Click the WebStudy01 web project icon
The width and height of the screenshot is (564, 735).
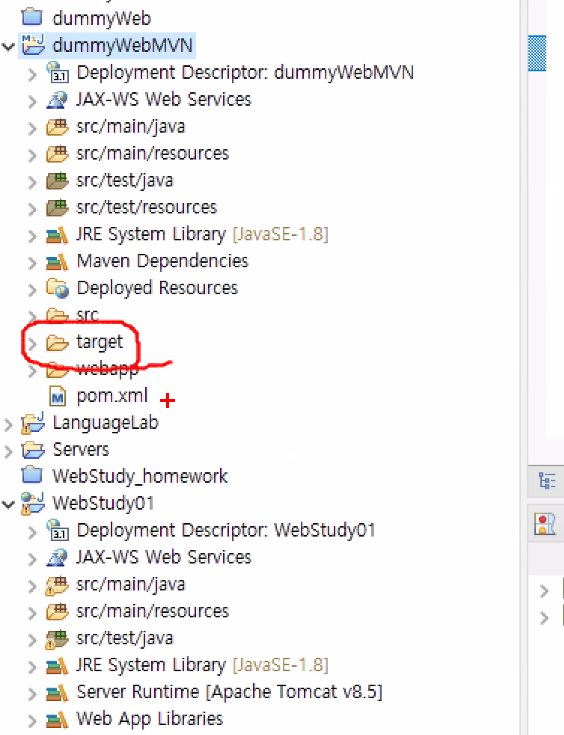[33, 503]
